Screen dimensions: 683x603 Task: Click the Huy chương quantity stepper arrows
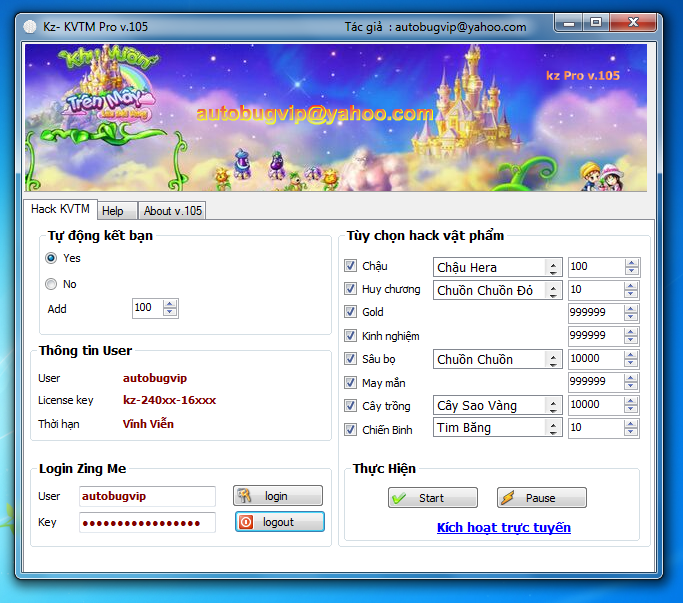tap(631, 289)
